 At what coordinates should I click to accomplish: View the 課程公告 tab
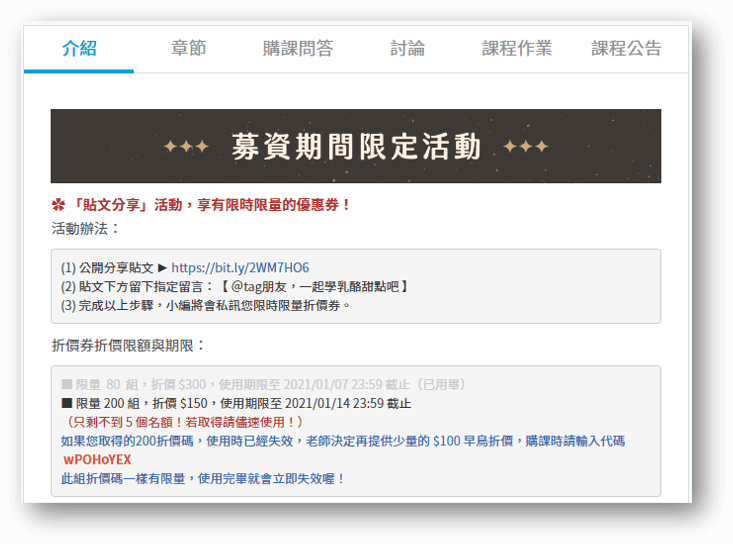[x=626, y=48]
